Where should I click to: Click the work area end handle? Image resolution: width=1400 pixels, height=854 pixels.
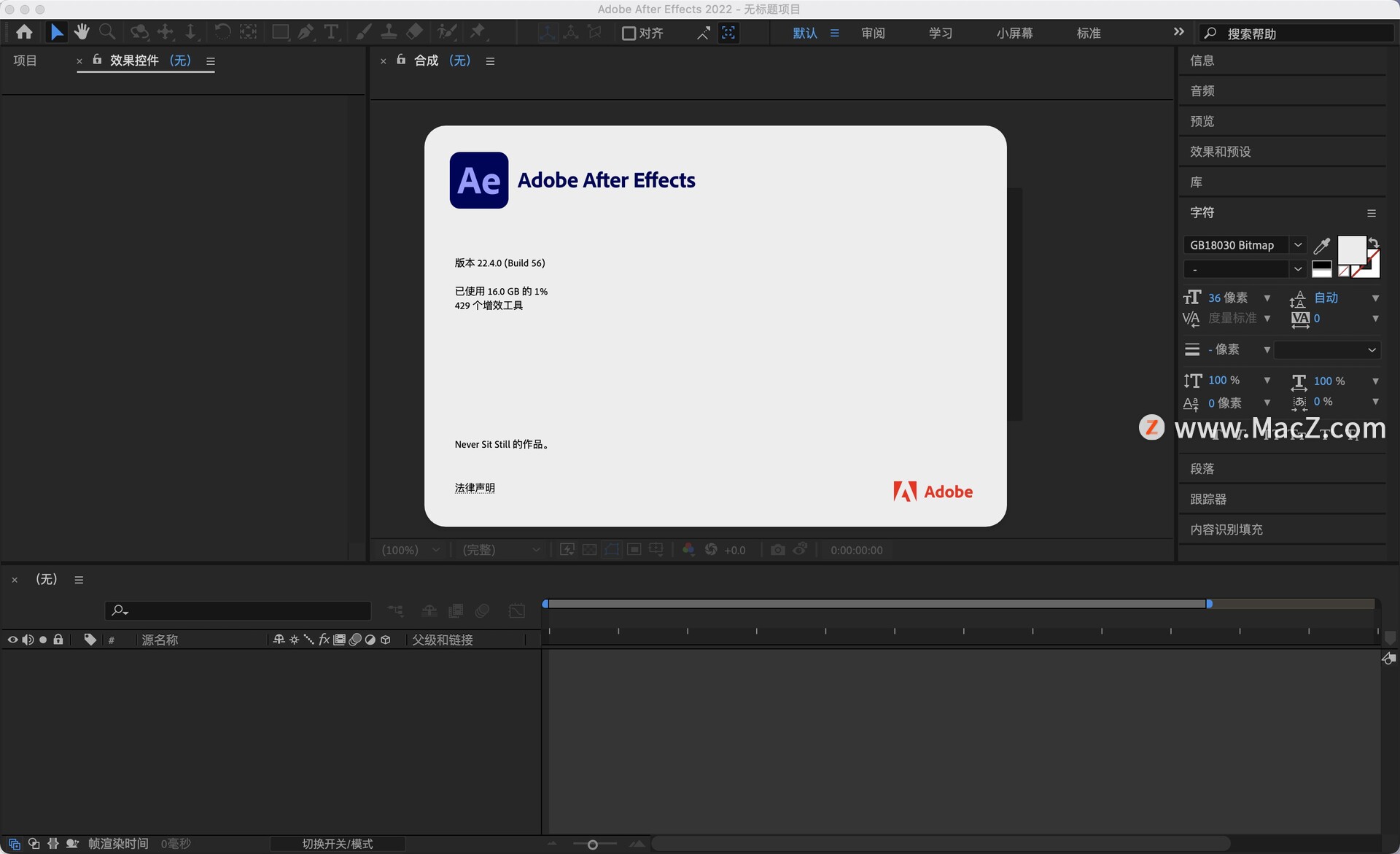1209,604
